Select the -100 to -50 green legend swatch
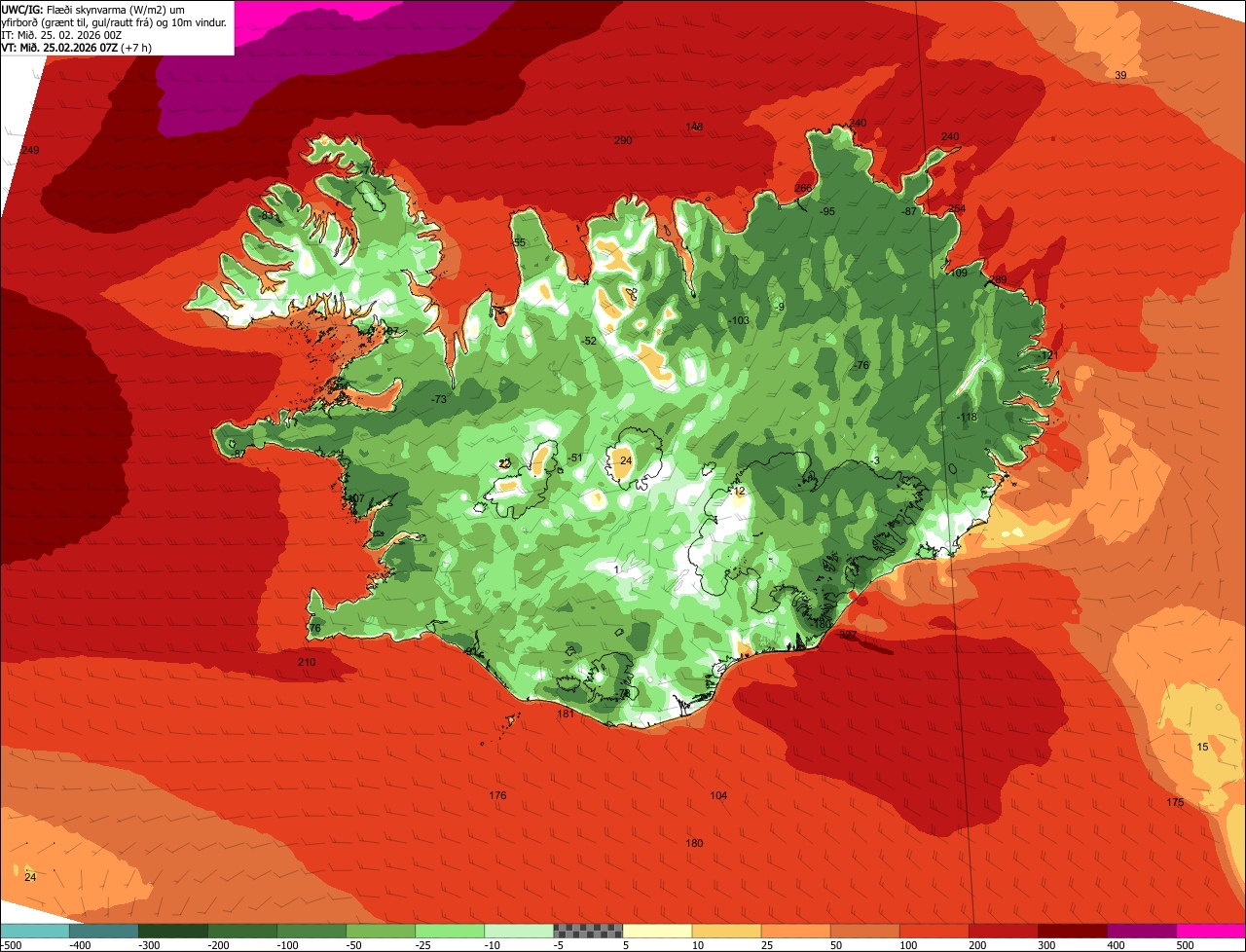Screen dimensions: 1246x952 (x=311, y=931)
